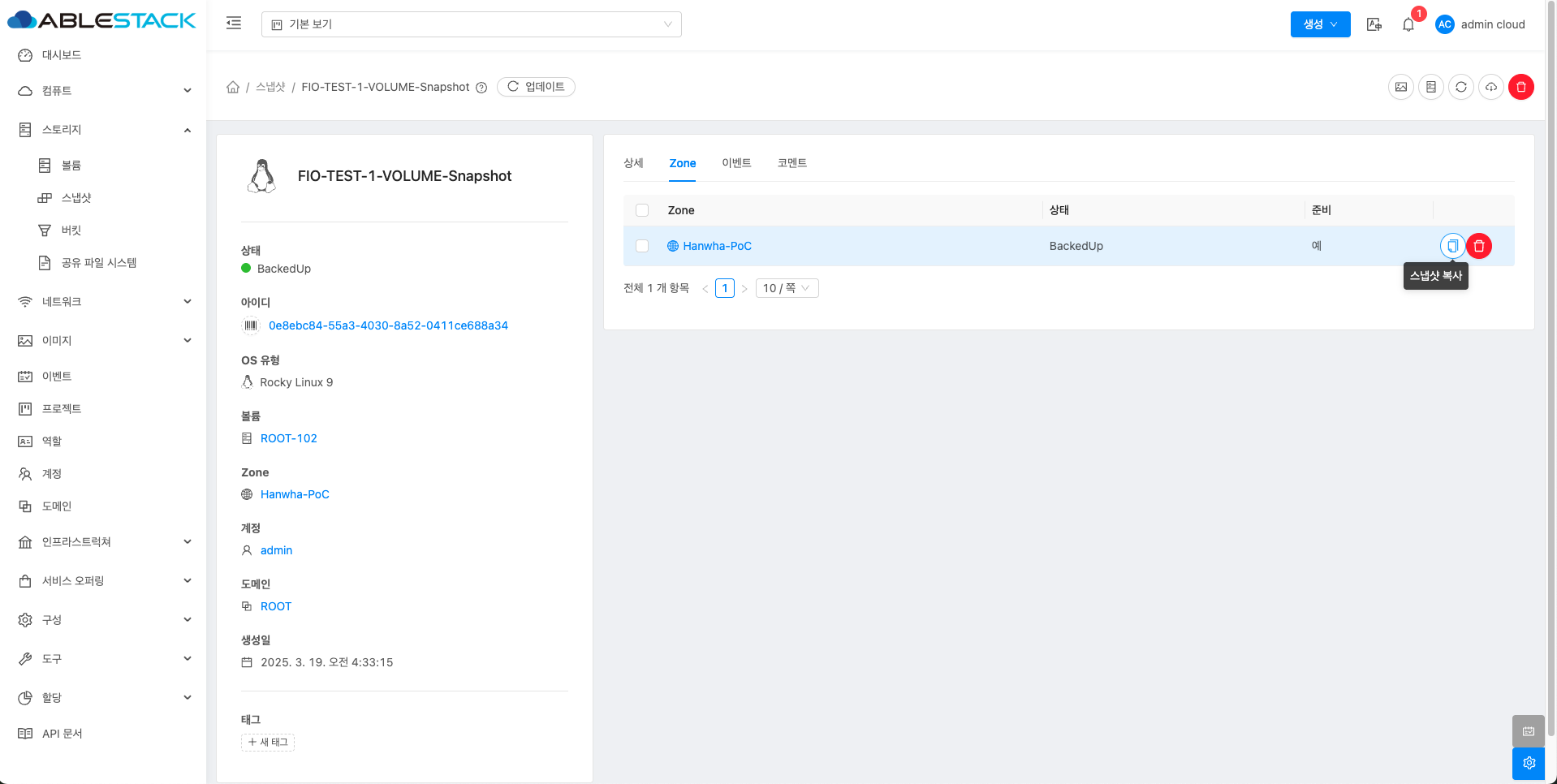Toggle the select-all checkbox in Zone header
The image size is (1557, 784).
tap(642, 210)
